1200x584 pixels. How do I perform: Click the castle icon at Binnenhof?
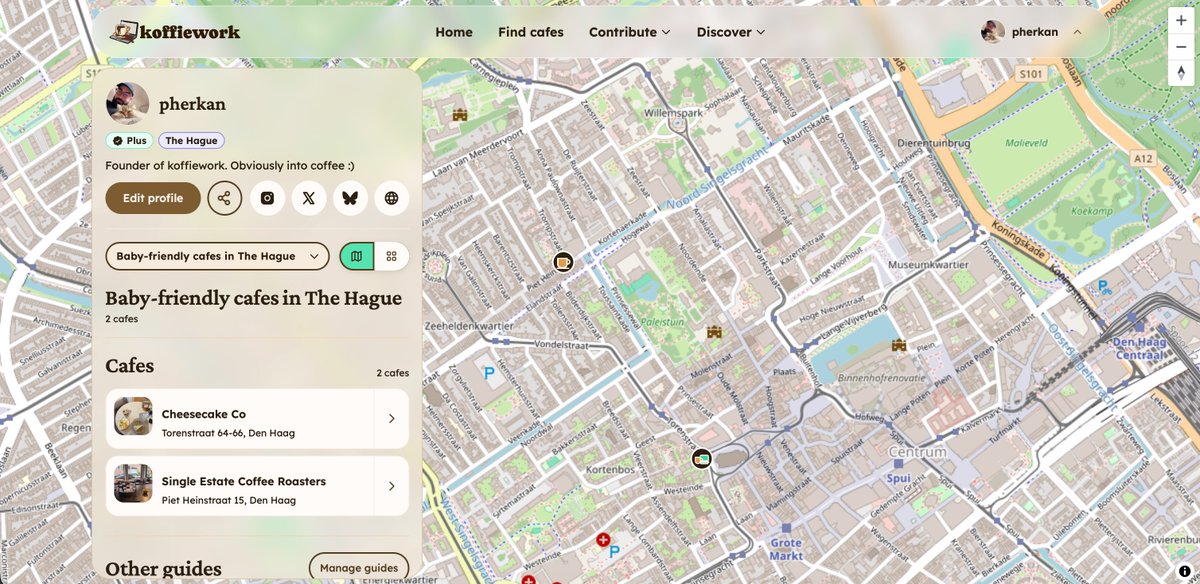pos(899,345)
